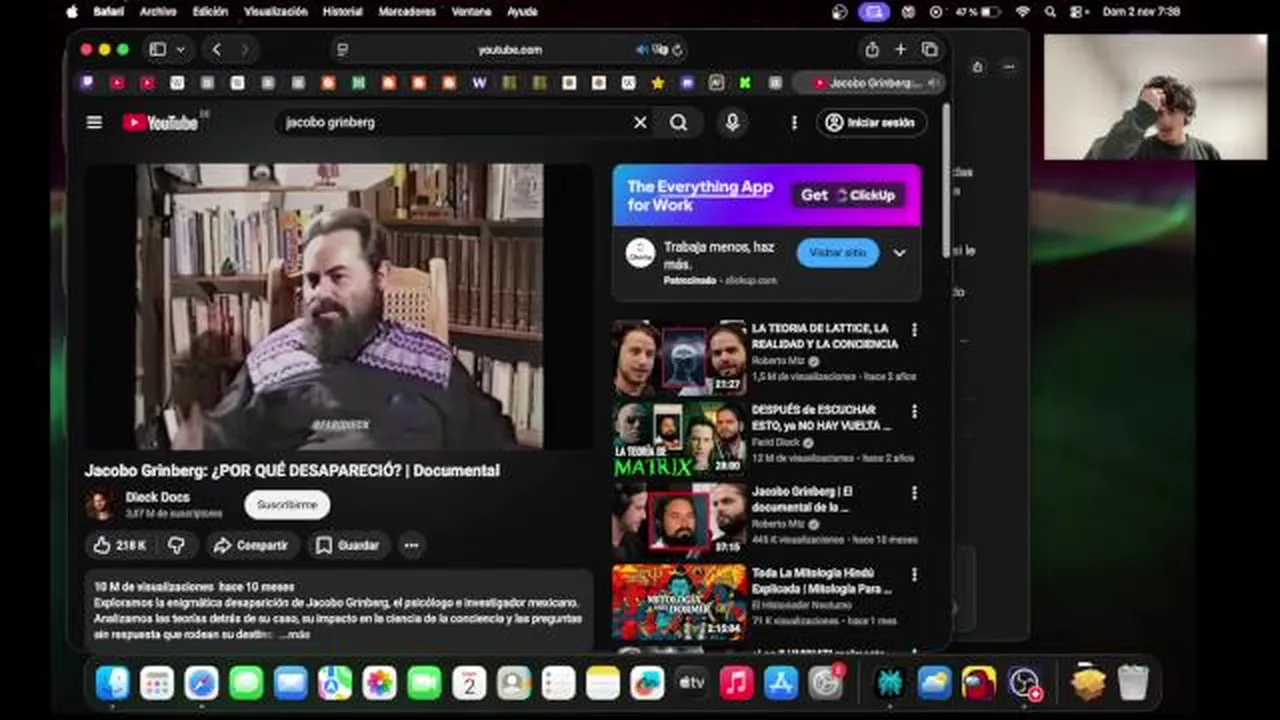This screenshot has height=720, width=1280.
Task: Click the main video player
Action: 339,307
